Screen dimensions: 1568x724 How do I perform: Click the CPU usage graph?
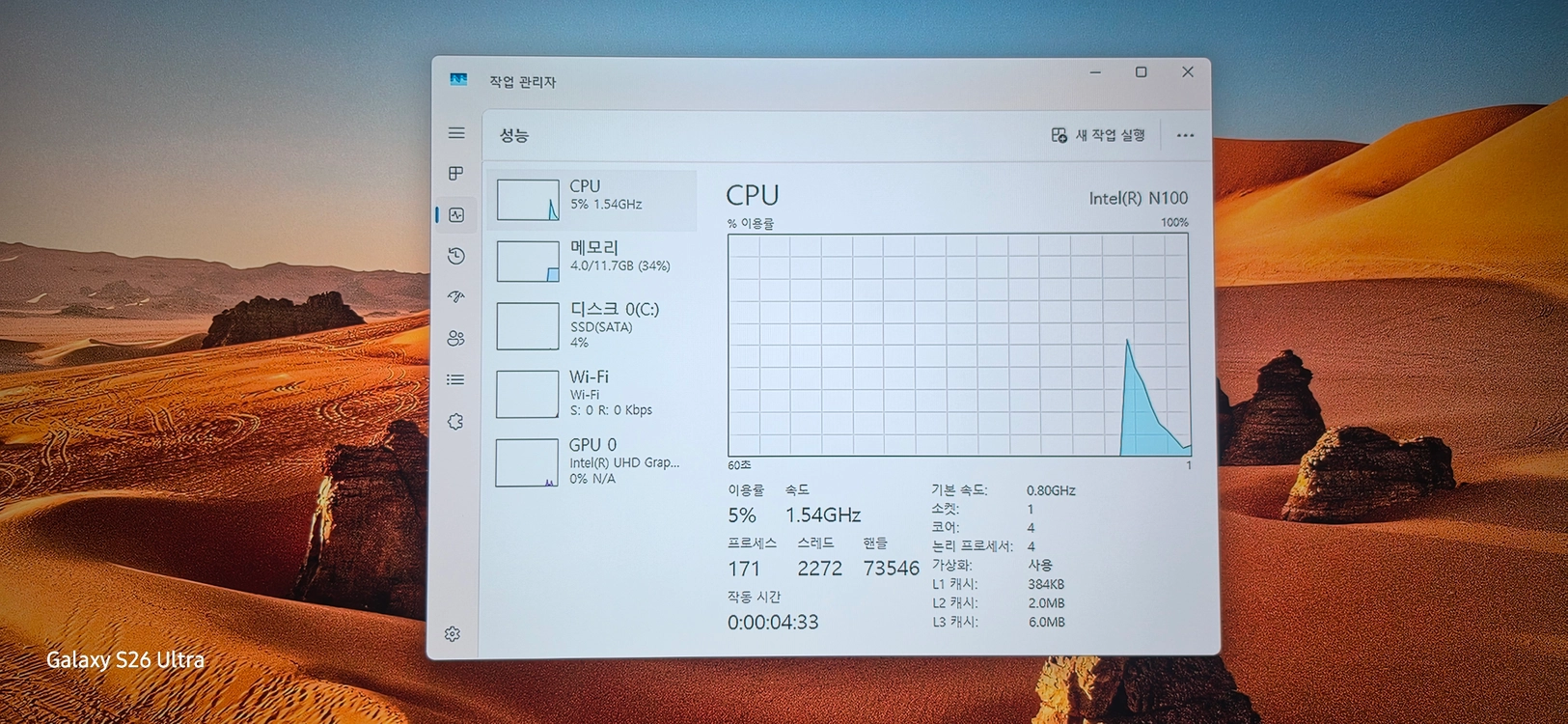[x=959, y=345]
